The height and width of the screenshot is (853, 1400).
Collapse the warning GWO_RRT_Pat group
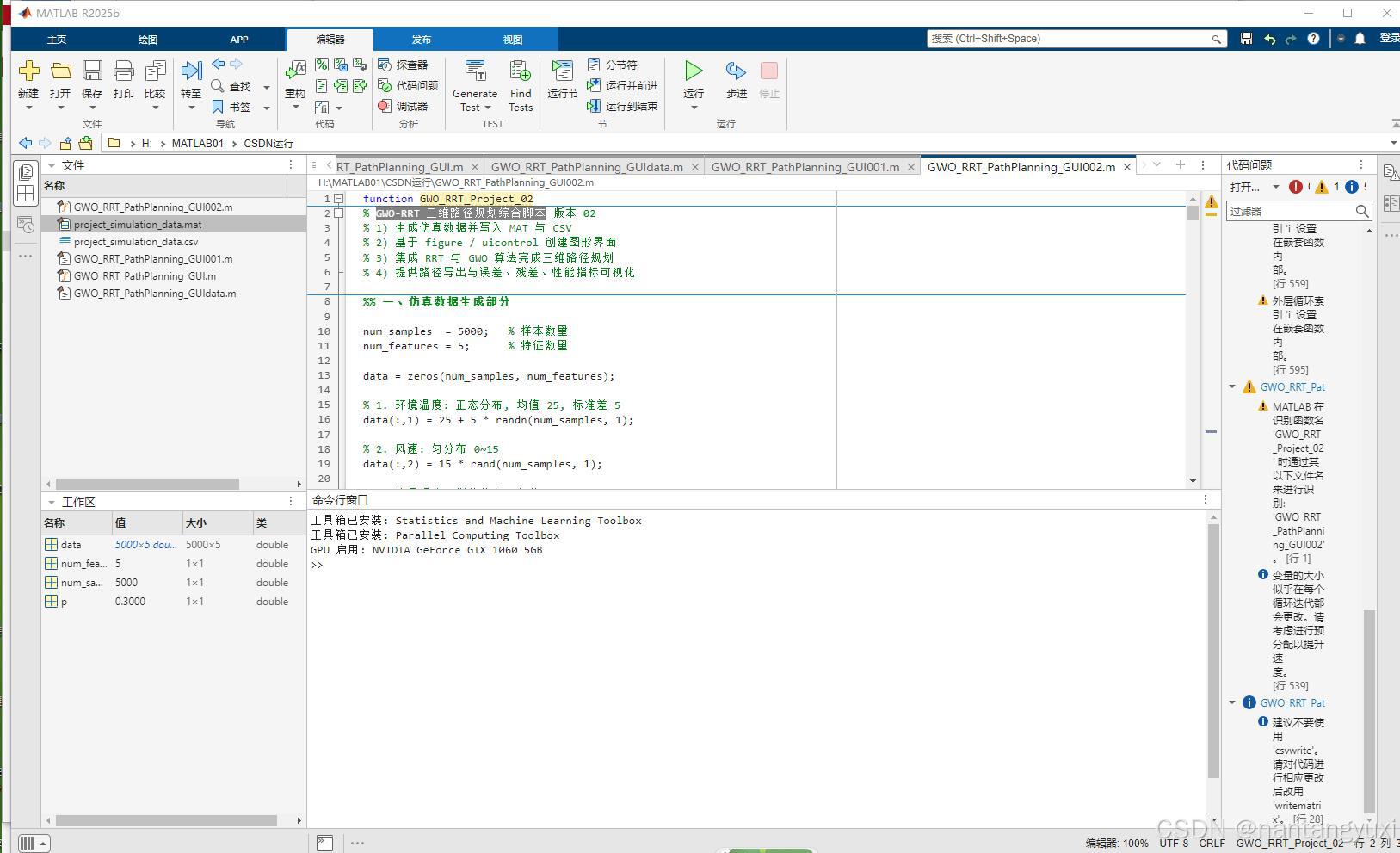[1232, 387]
